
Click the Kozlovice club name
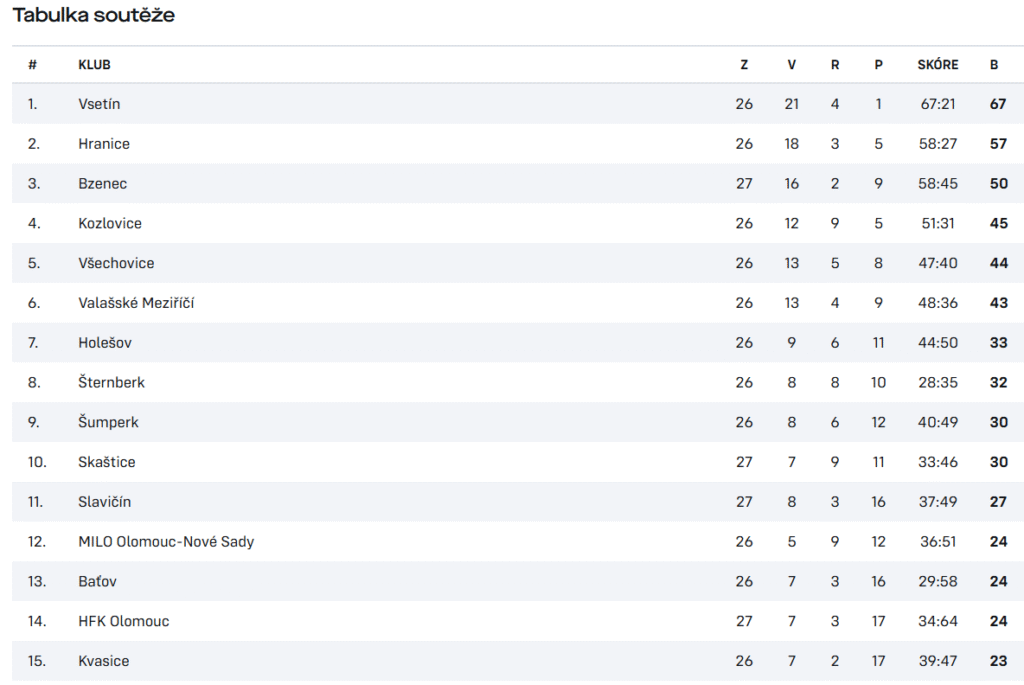tap(110, 223)
